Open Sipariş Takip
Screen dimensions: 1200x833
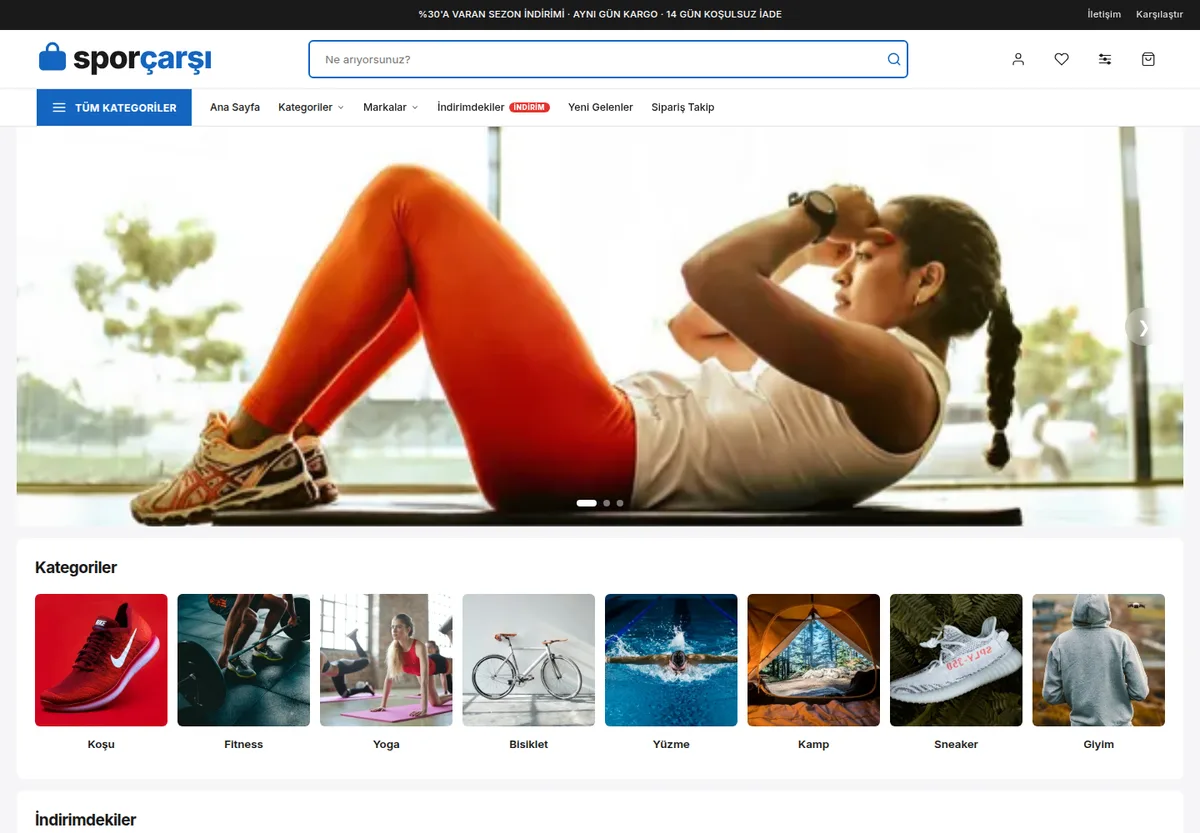pos(683,108)
